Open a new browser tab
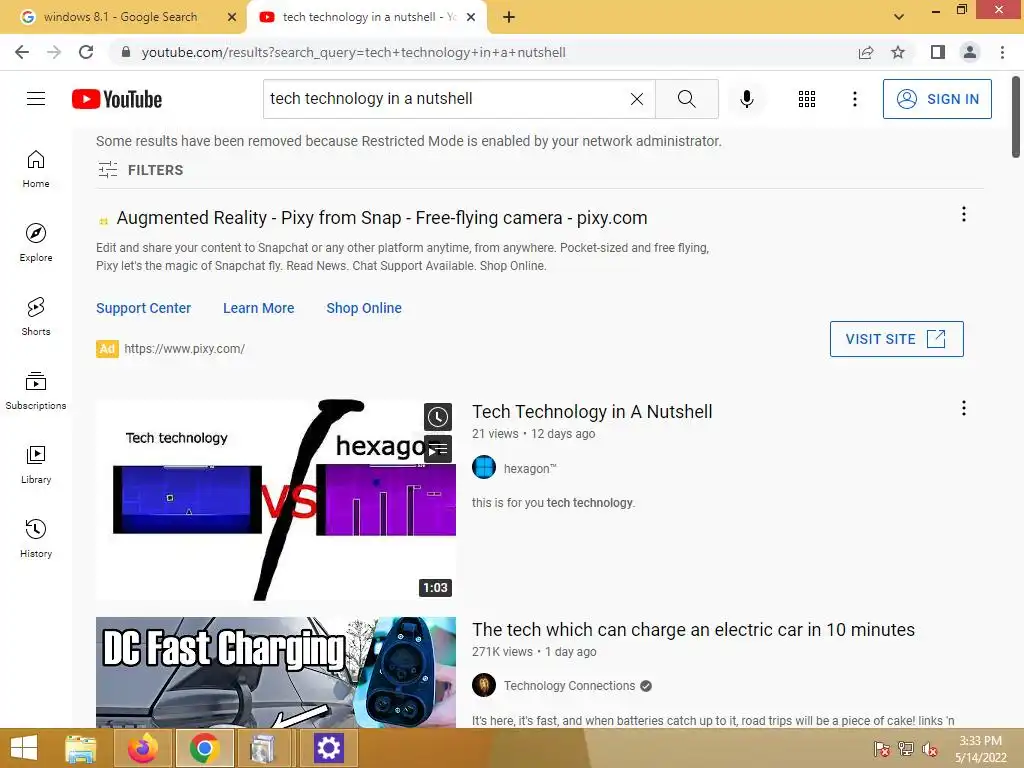 pos(509,17)
